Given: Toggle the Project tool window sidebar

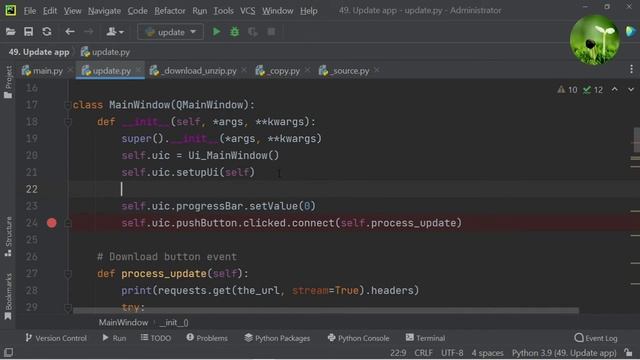Looking at the screenshot, I should [8, 82].
